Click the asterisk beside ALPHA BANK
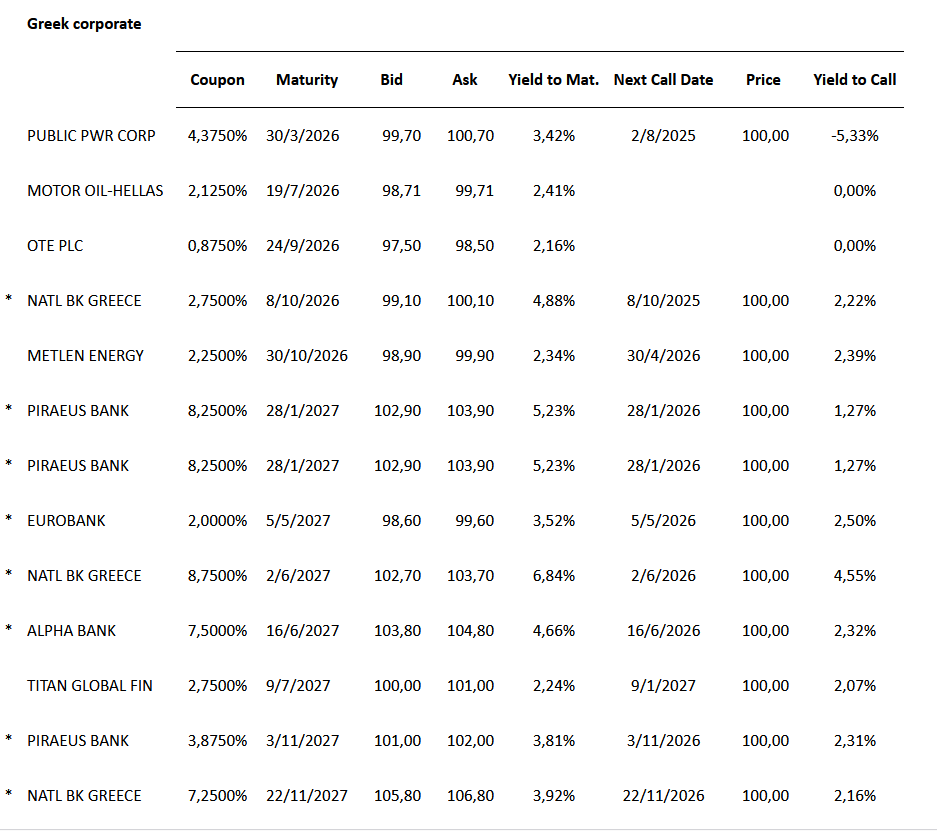Screen dimensions: 937x831 click(x=9, y=631)
